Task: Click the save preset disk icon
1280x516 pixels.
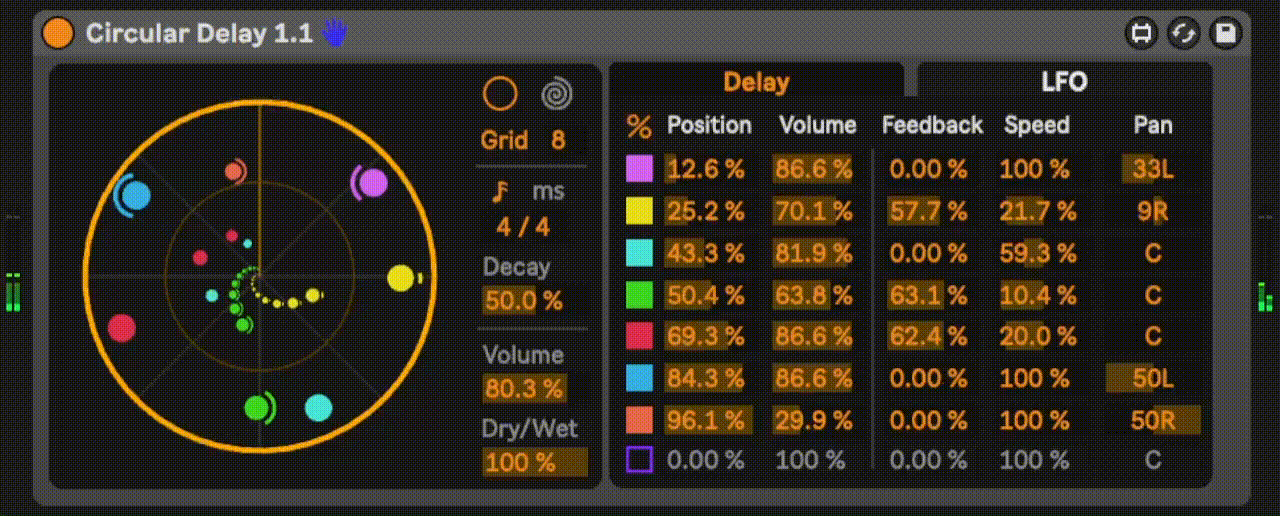Action: pos(1224,33)
